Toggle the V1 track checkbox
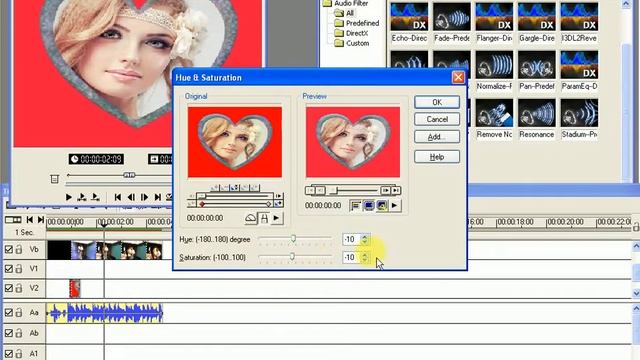640x360 pixels. click(9, 269)
